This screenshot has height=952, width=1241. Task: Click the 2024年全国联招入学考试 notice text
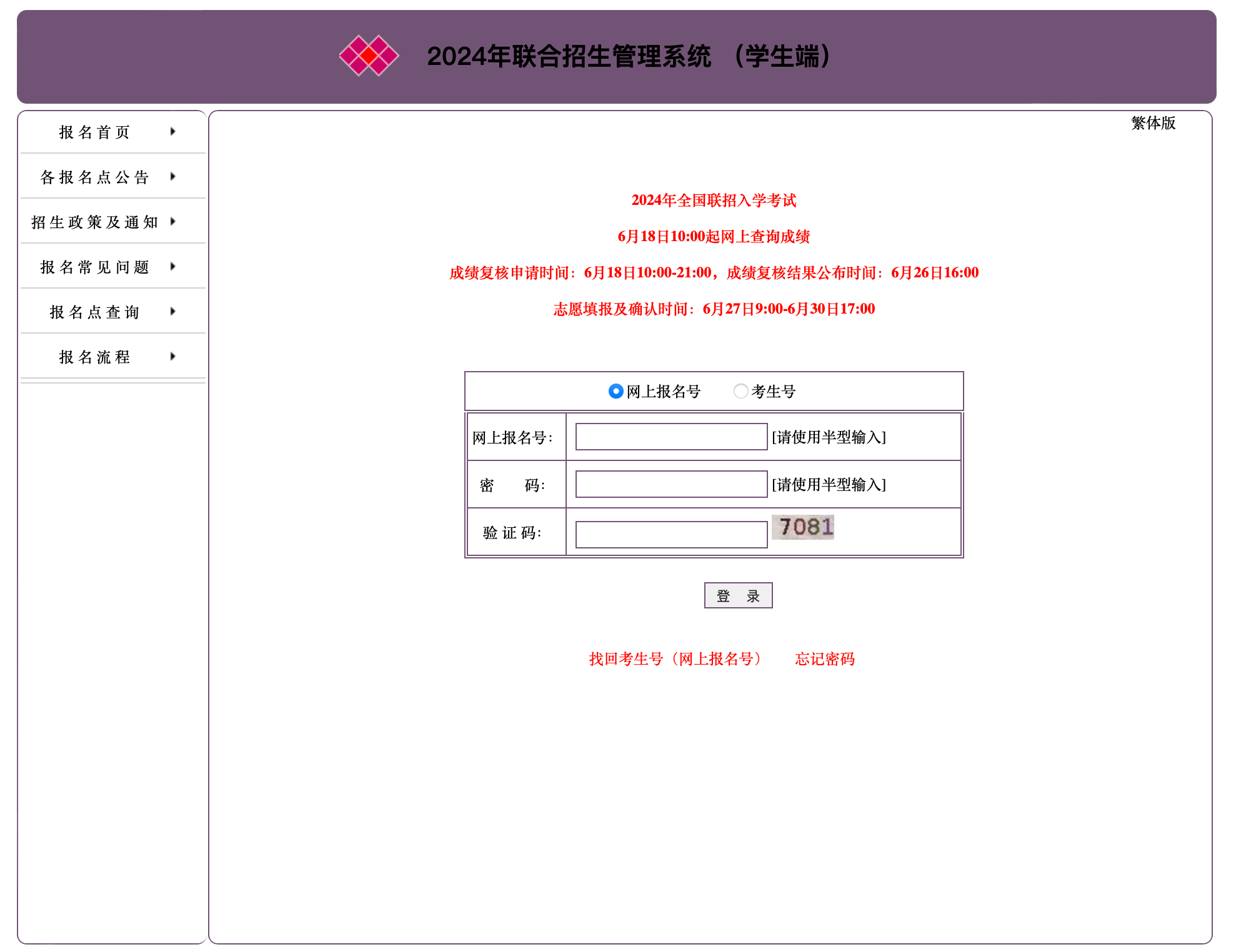point(714,201)
